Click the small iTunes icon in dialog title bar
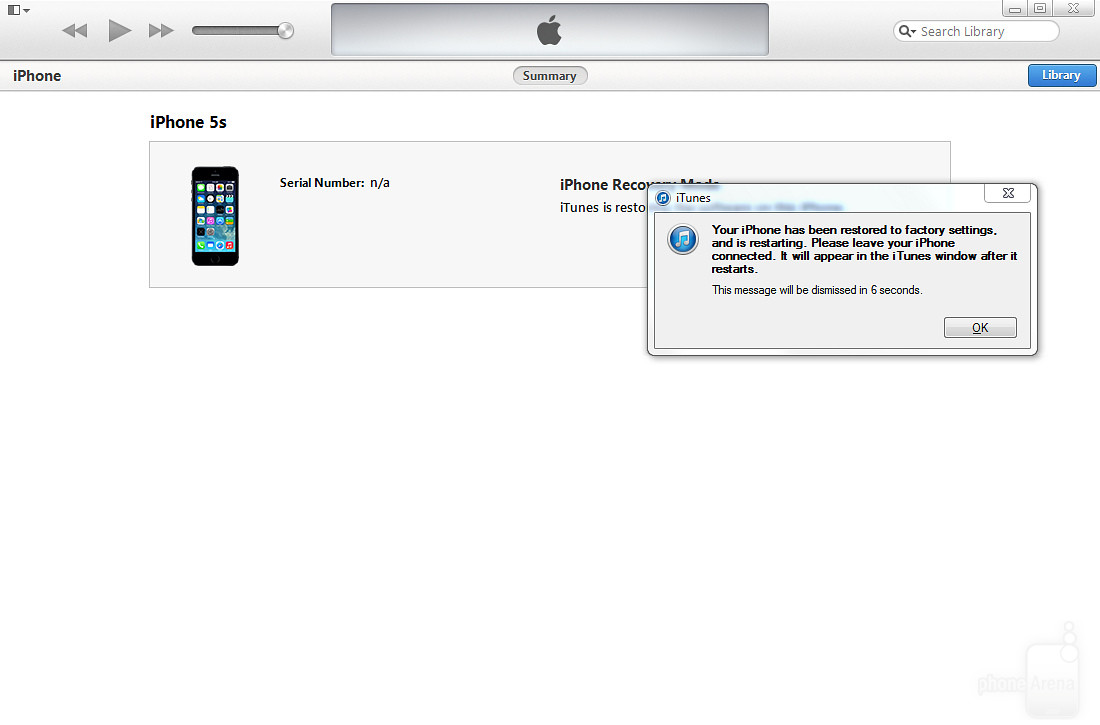This screenshot has height=725, width=1100. tap(663, 198)
